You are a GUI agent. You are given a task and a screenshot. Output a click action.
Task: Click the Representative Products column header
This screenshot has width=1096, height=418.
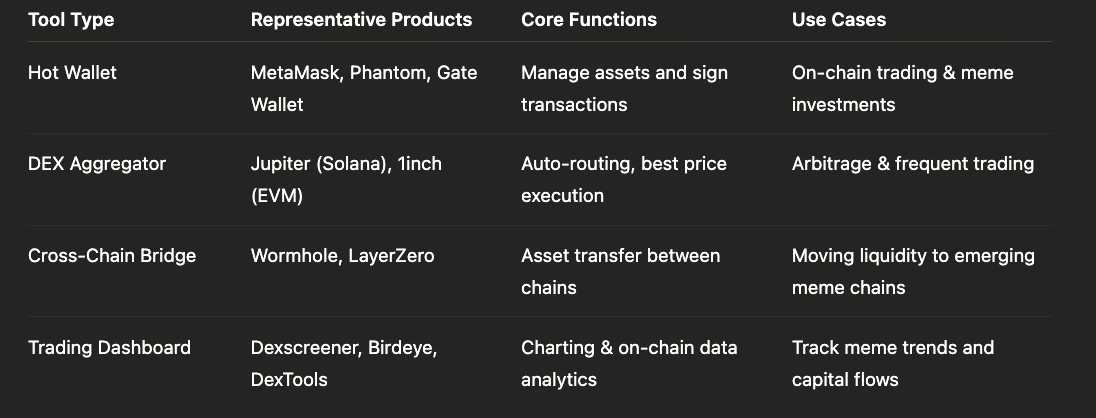(x=361, y=20)
